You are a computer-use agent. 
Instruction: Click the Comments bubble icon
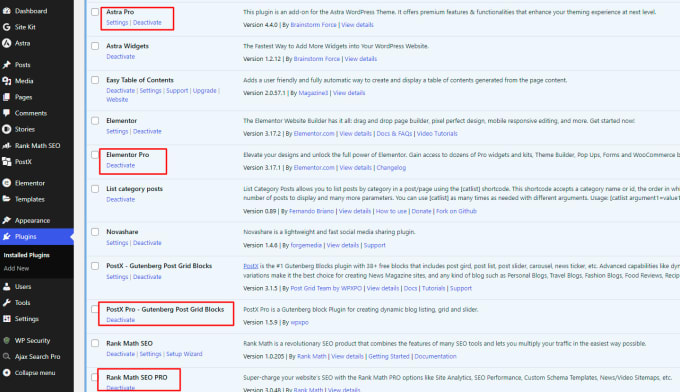(7, 113)
